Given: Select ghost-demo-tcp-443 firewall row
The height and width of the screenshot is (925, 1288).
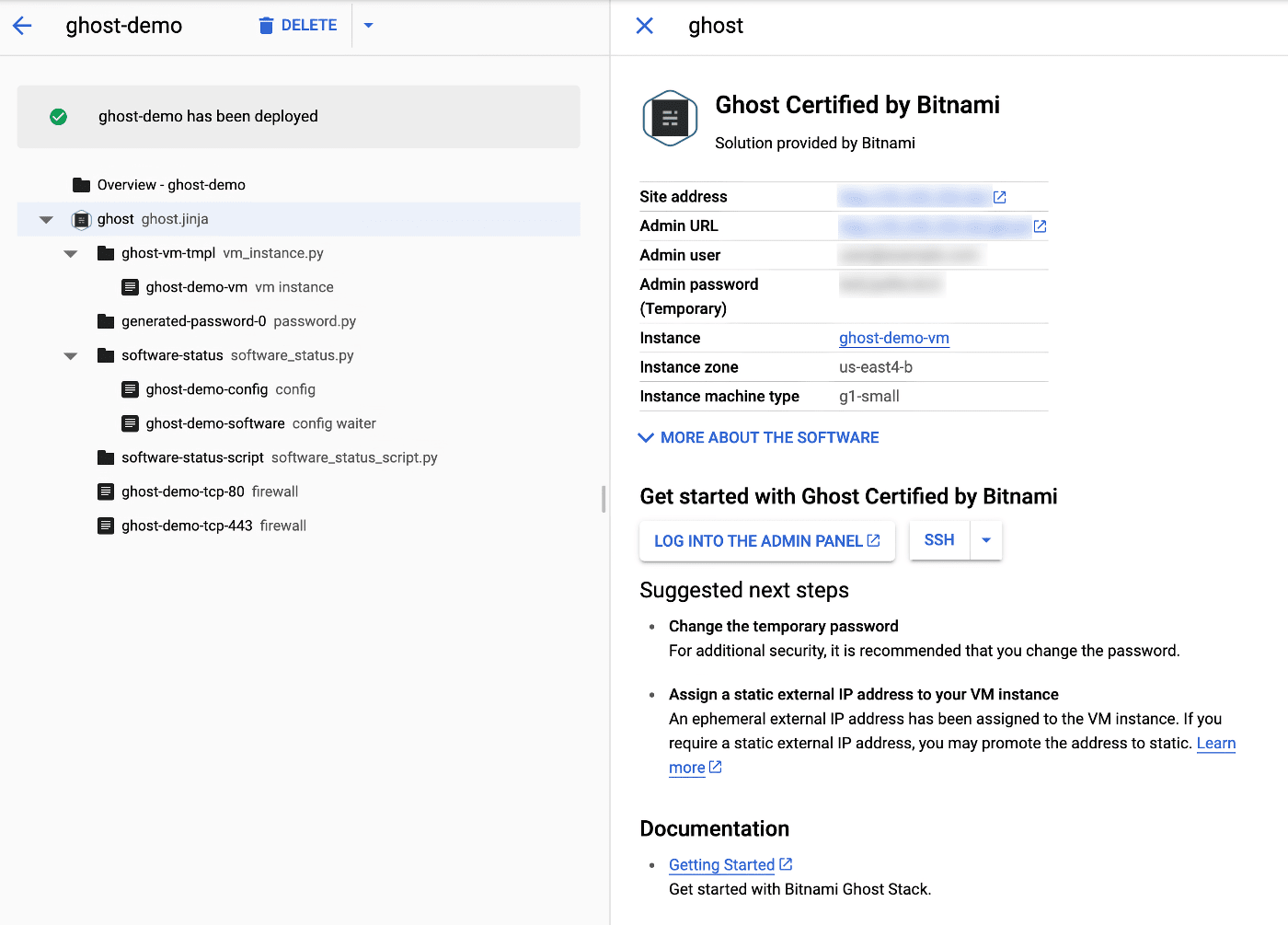Looking at the screenshot, I should pos(299,526).
